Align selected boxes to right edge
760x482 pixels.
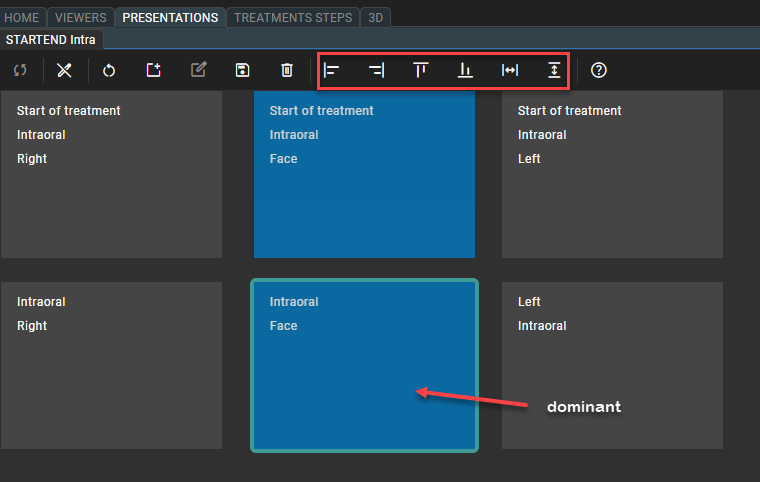pyautogui.click(x=377, y=70)
